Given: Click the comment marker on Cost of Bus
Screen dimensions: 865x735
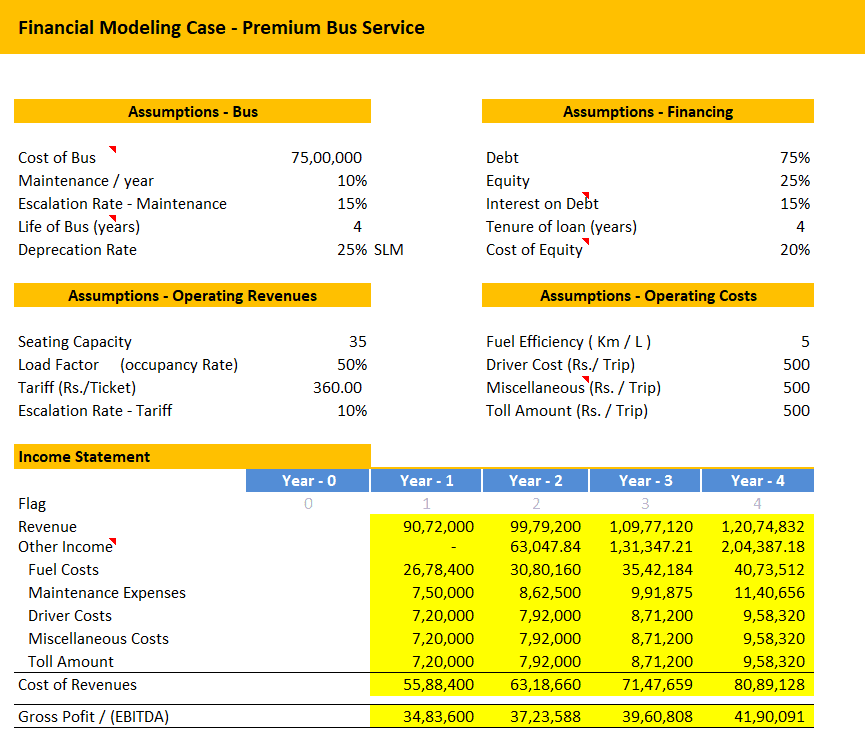Looking at the screenshot, I should tap(113, 150).
